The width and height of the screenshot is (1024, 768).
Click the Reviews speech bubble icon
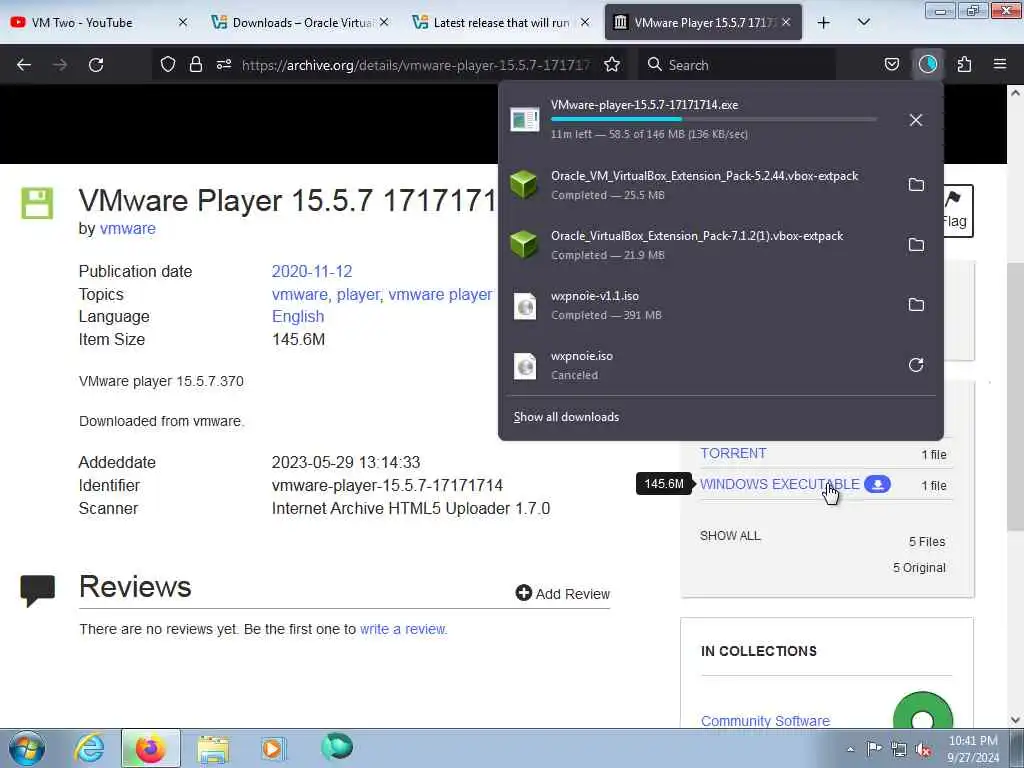coord(37,590)
